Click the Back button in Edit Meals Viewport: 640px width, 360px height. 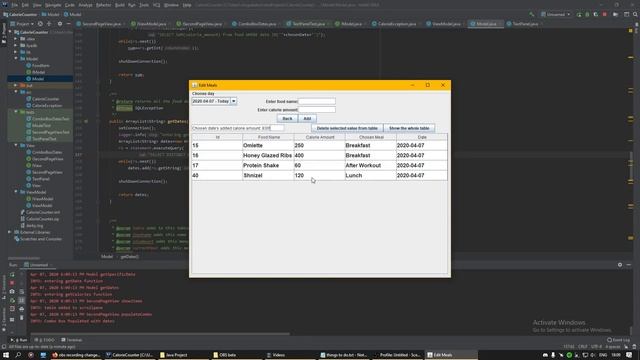tap(287, 118)
